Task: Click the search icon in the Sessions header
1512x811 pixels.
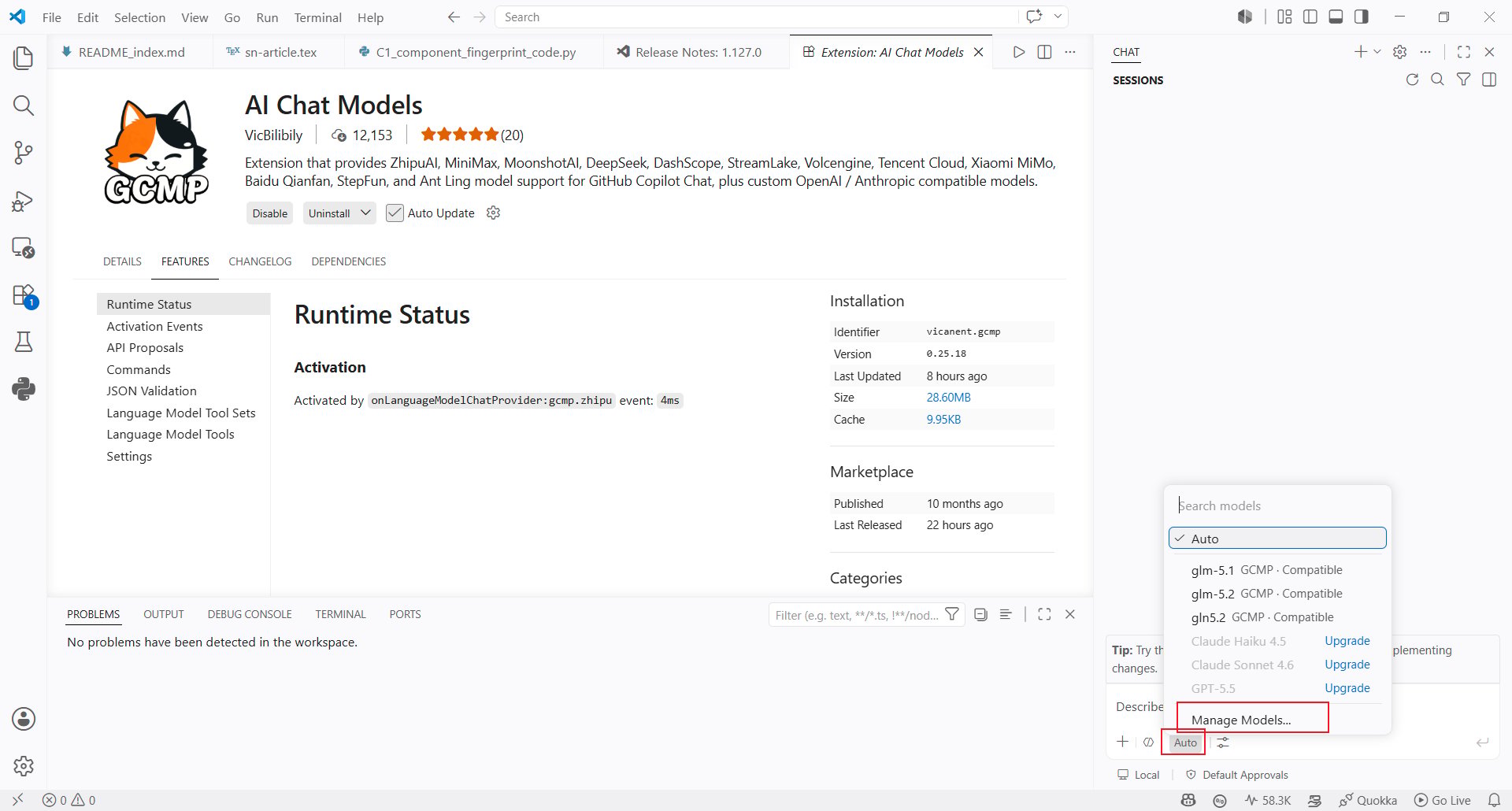Action: 1437,80
